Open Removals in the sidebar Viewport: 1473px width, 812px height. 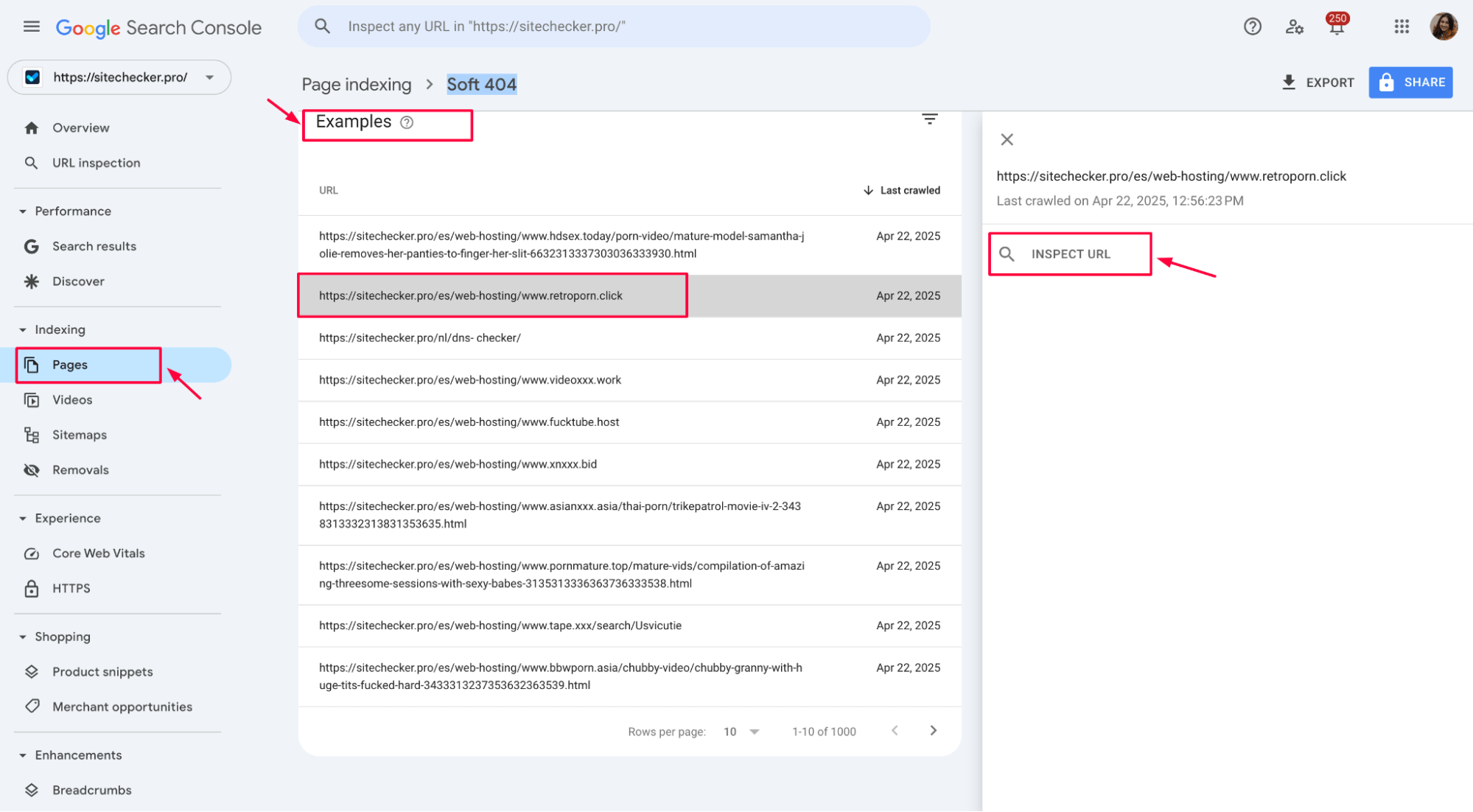80,470
